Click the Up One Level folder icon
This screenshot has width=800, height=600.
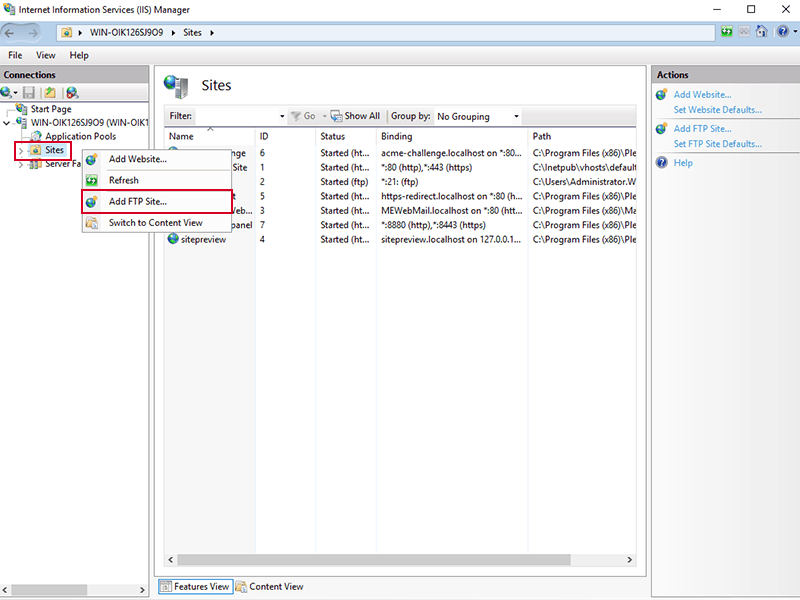click(x=49, y=92)
